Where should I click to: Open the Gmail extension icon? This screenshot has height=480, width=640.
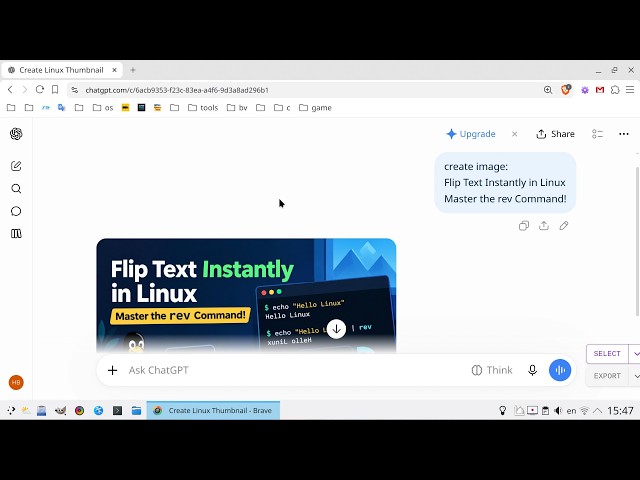pyautogui.click(x=600, y=90)
